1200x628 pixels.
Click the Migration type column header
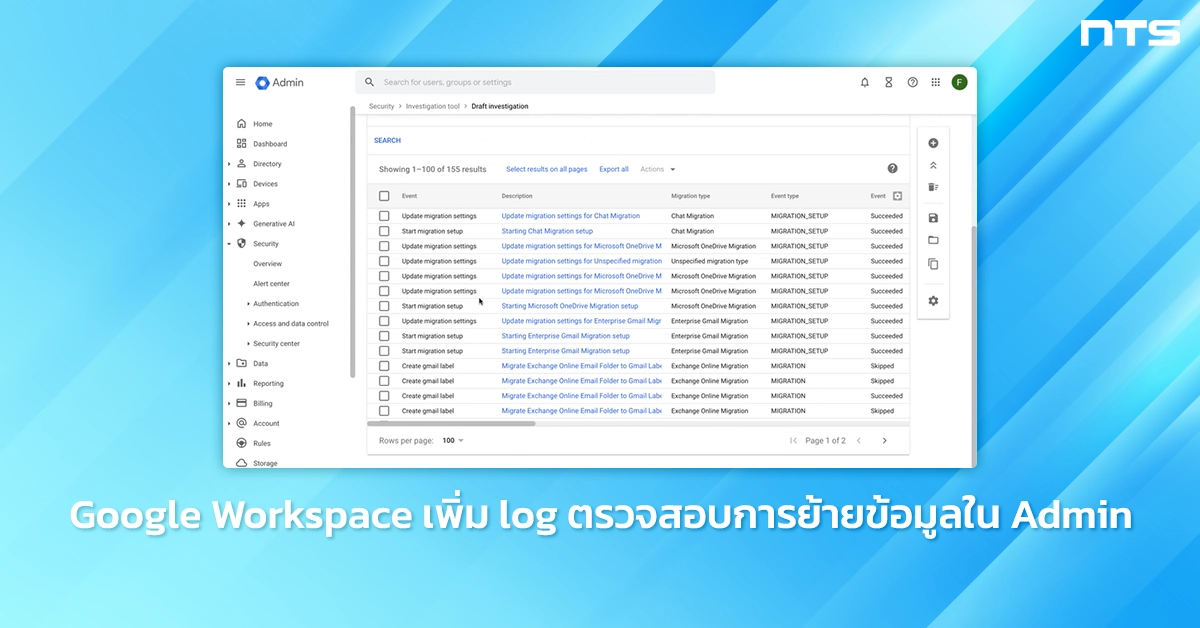click(690, 196)
